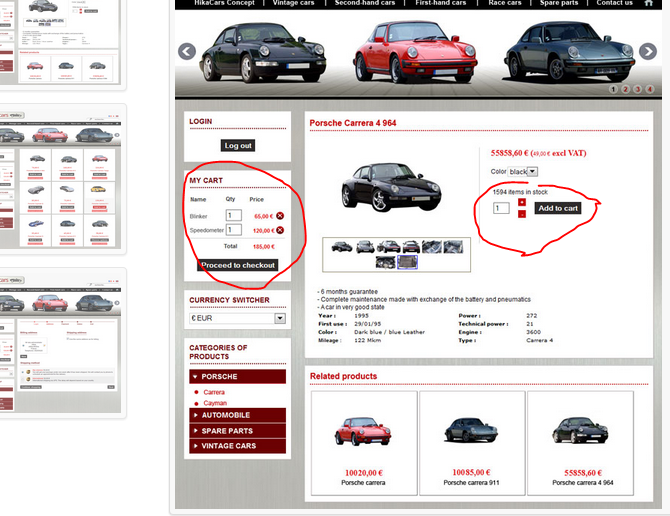Open the EUR currency switcher dropdown
Image resolution: width=670 pixels, height=516 pixels.
tap(237, 318)
